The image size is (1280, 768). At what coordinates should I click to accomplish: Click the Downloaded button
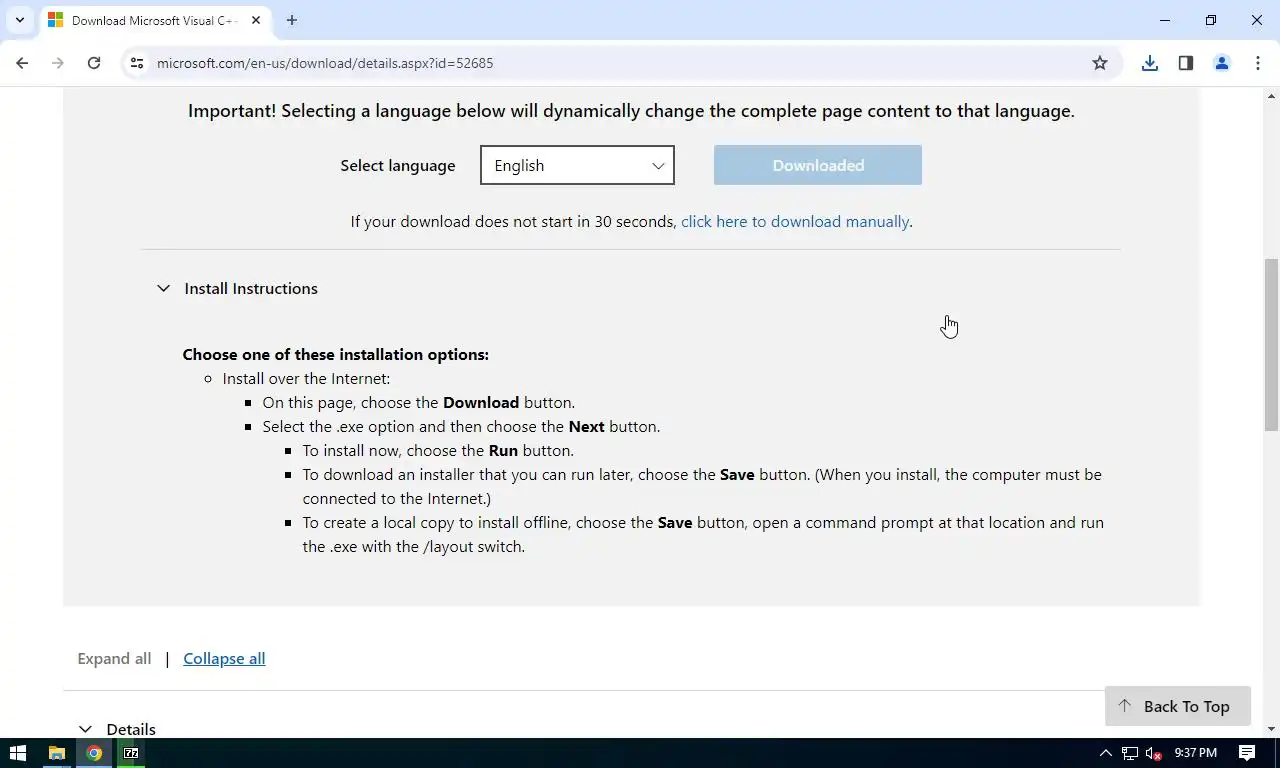818,165
